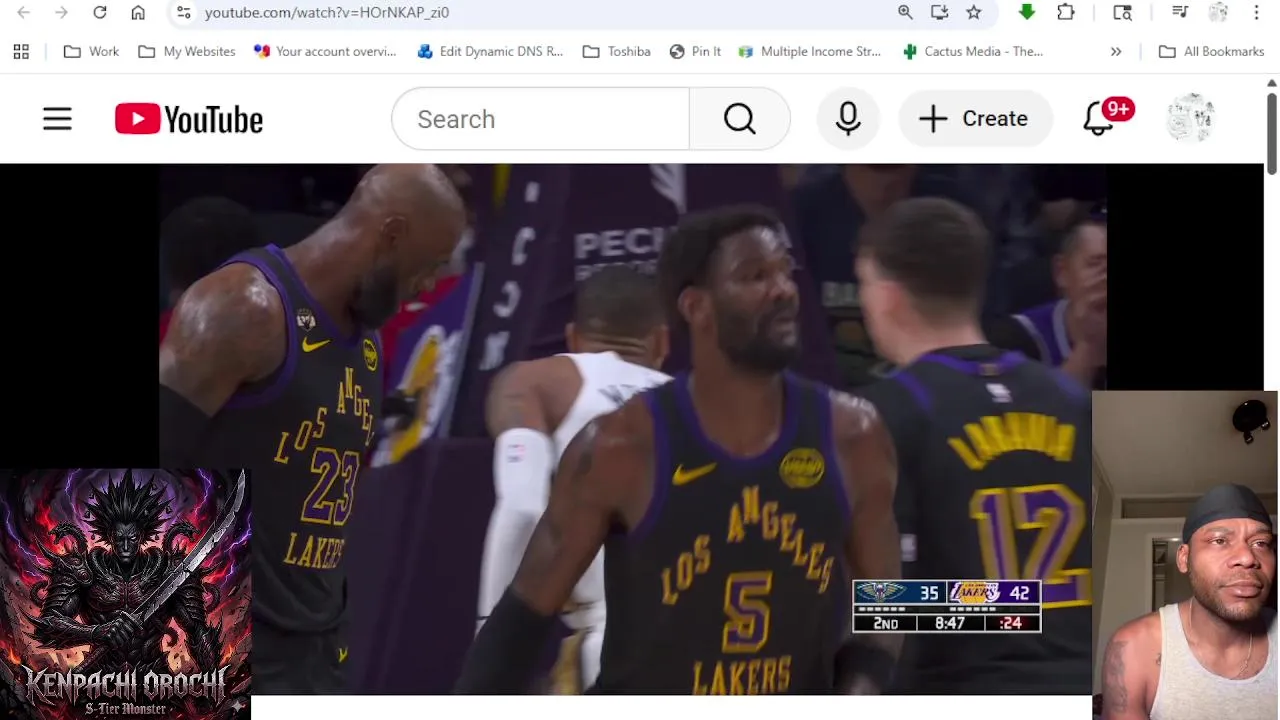Open the 'Edit Dynamic DNS R...' bookmark

(490, 52)
